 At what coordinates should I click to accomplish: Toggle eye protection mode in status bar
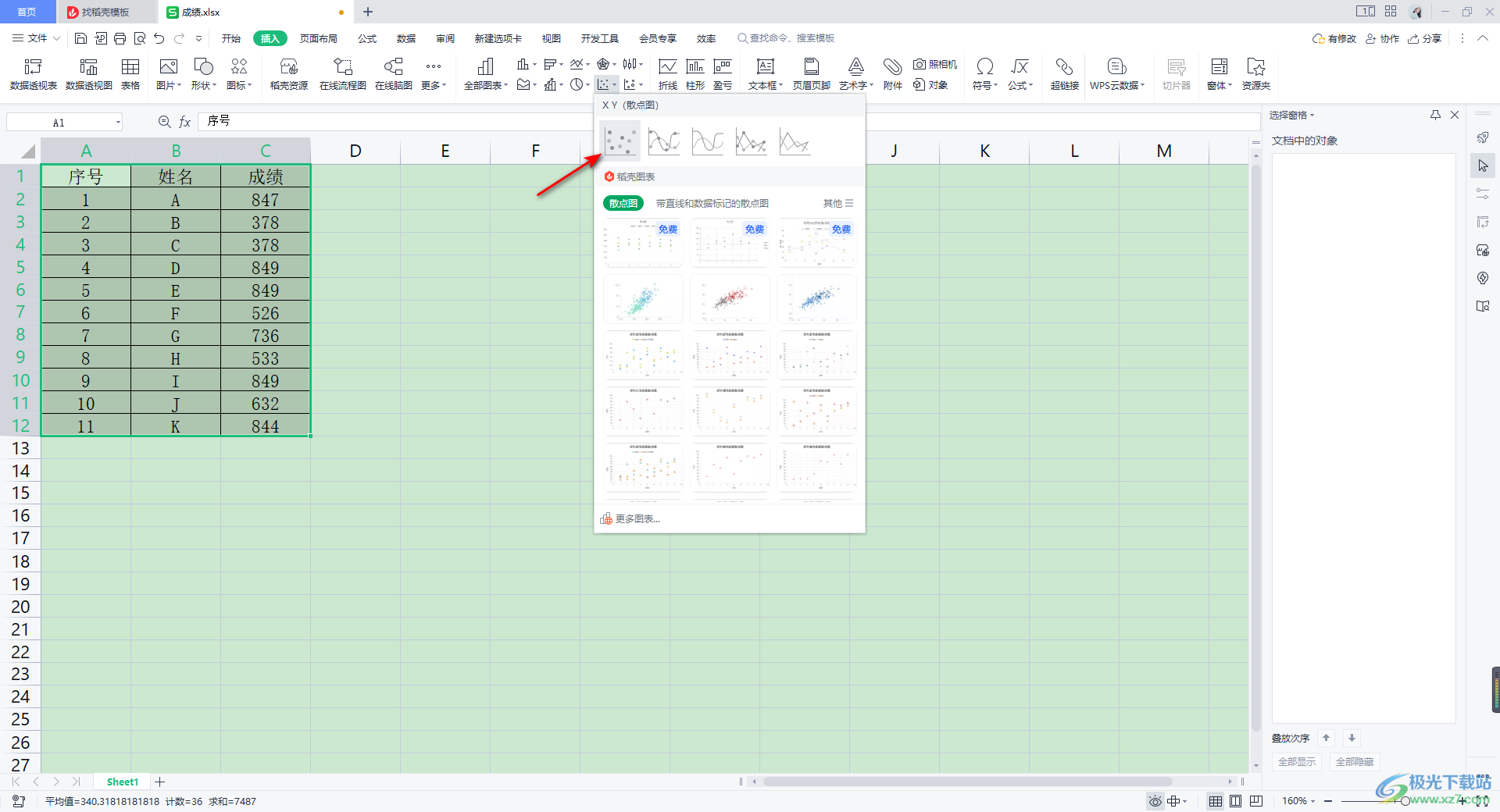coord(1155,801)
